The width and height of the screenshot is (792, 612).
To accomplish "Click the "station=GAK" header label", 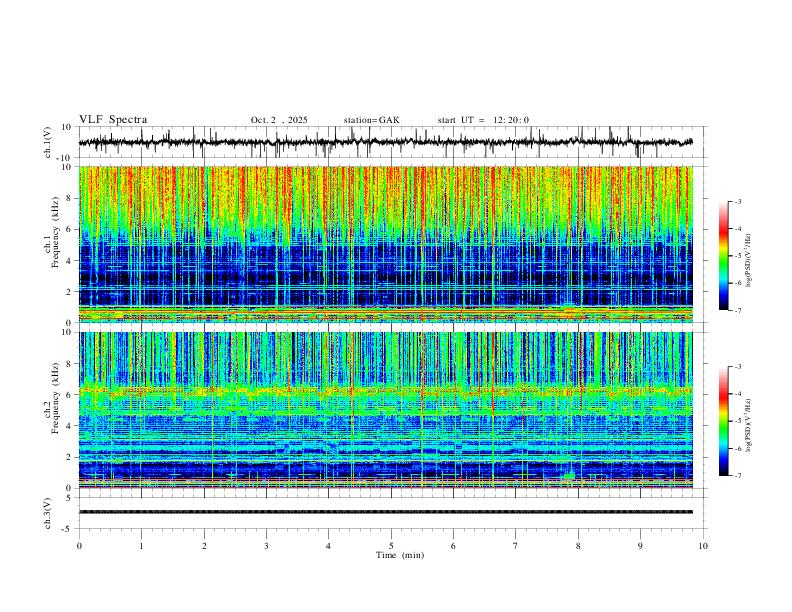I will 371,120.
